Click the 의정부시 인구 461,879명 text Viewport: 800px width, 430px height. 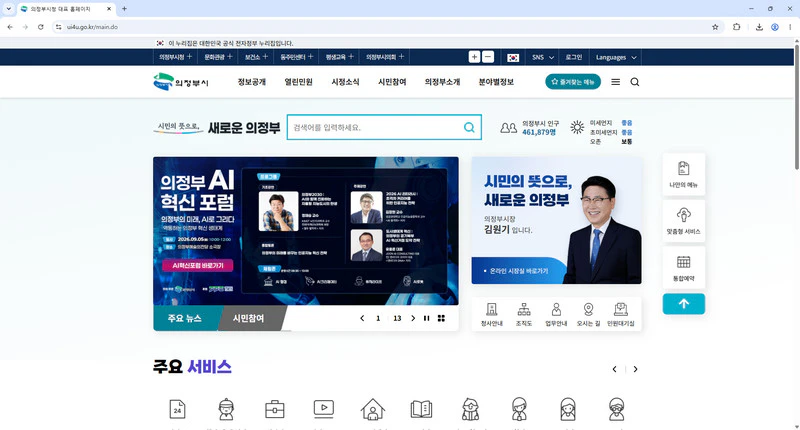[x=540, y=128]
